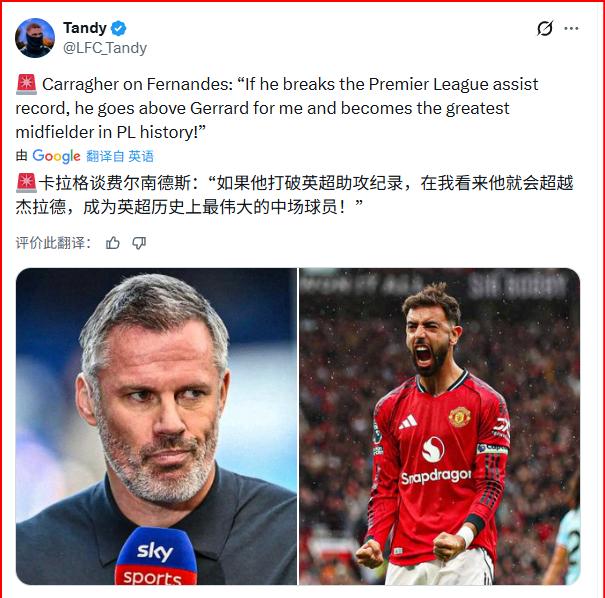Click the red siren emoji in English text
605x598 pixels.
point(26,84)
